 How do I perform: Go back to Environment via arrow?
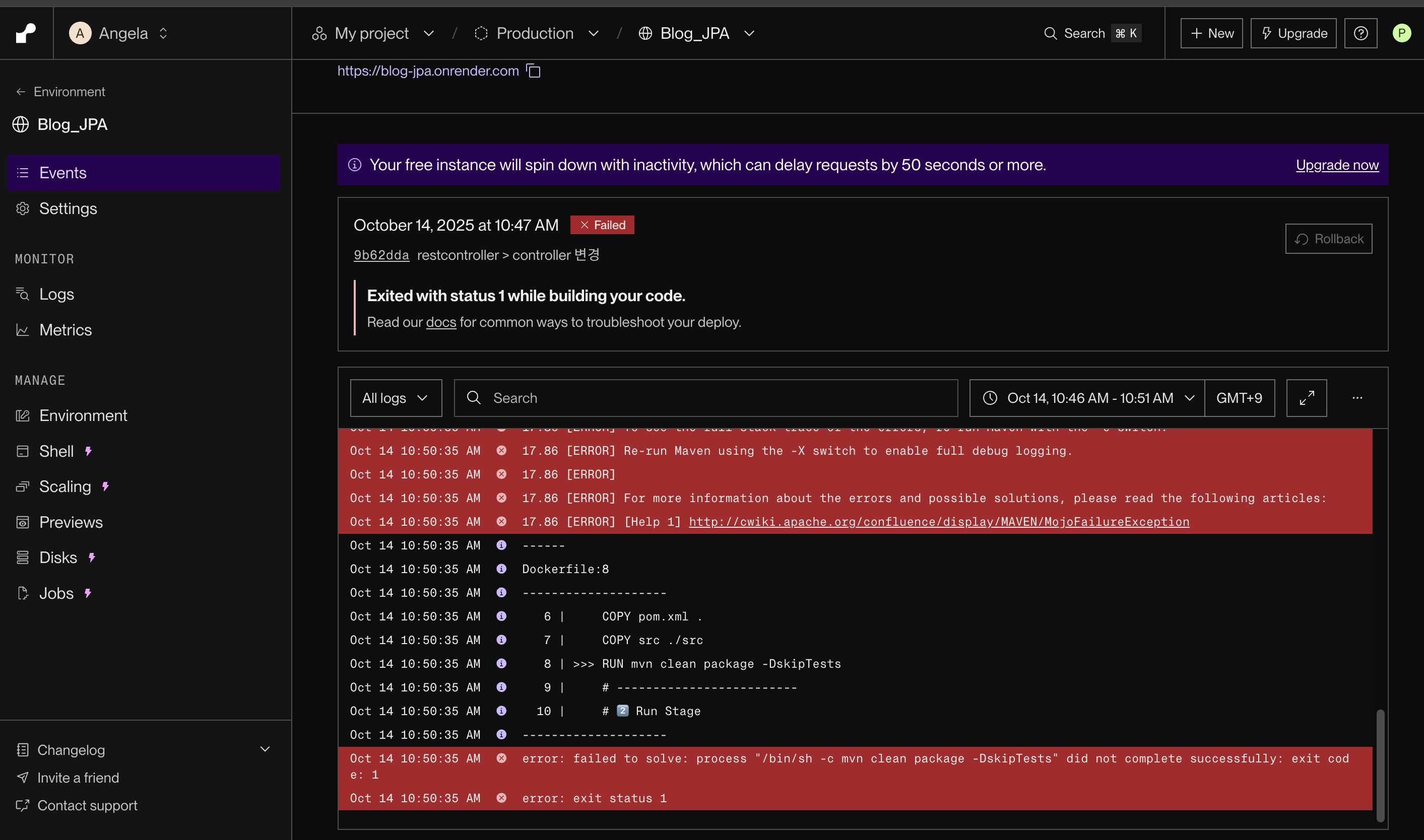click(21, 92)
